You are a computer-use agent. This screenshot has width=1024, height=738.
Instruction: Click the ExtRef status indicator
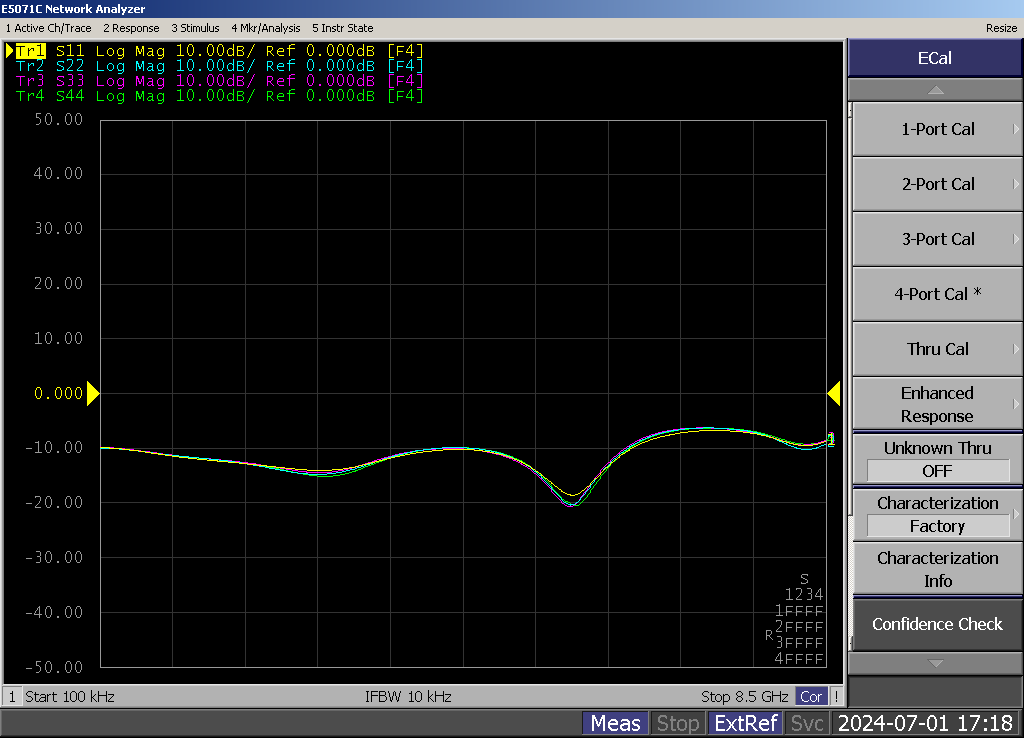745,723
